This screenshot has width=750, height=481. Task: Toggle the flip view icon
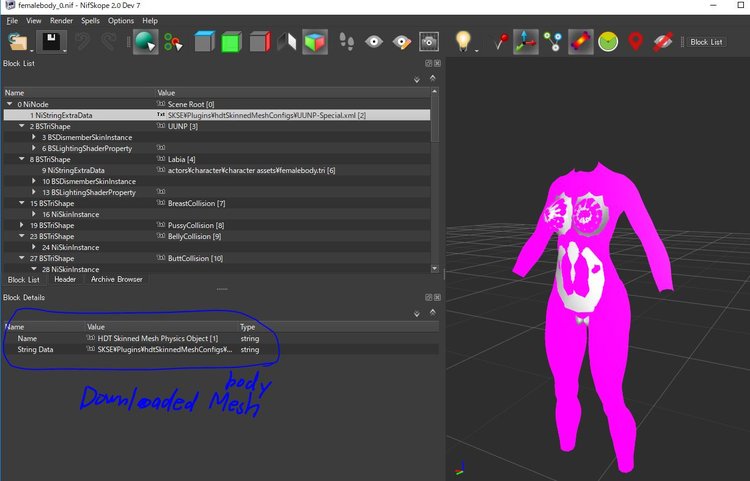tap(287, 42)
